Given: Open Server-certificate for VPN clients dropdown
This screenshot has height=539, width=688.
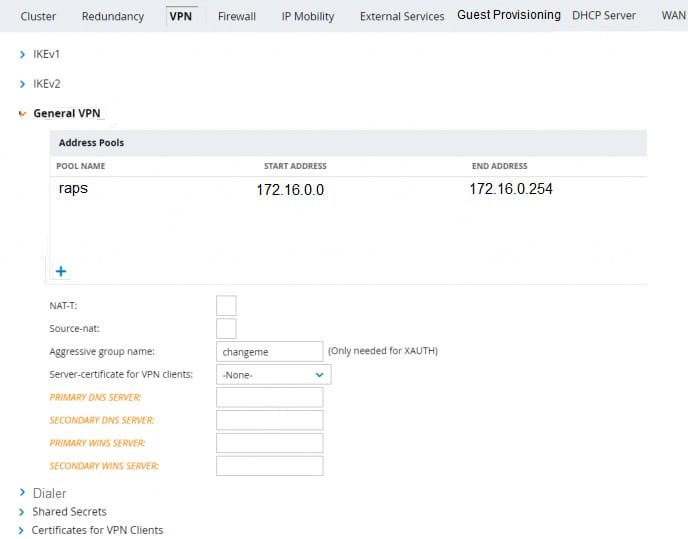Looking at the screenshot, I should tap(273, 374).
